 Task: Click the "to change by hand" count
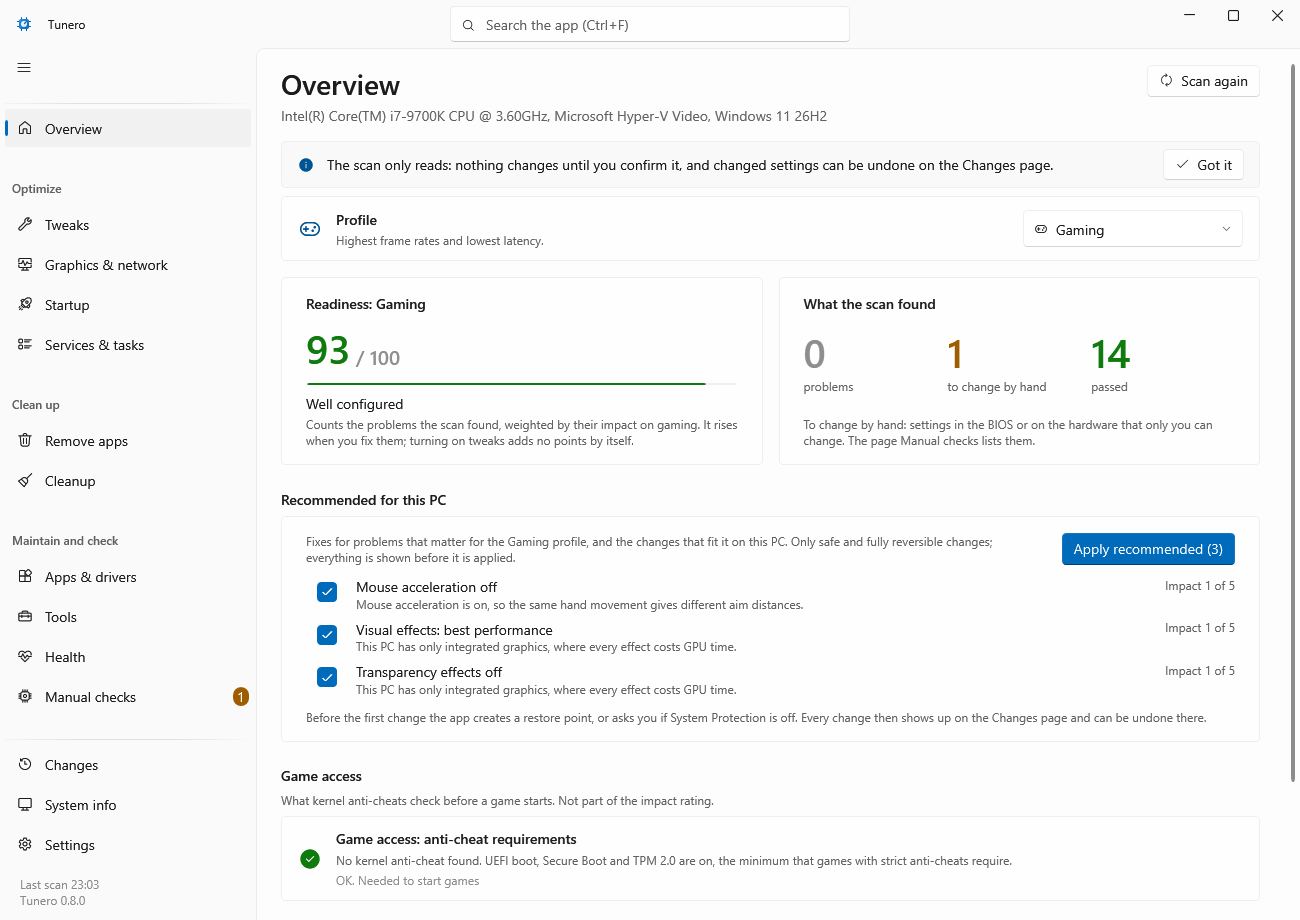point(955,354)
